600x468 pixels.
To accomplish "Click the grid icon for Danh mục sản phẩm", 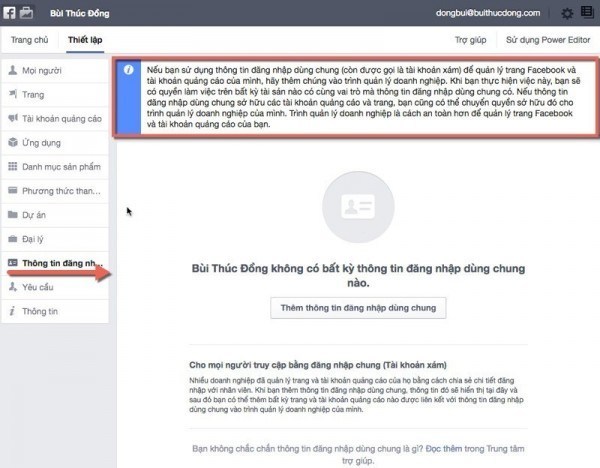I will pos(12,167).
